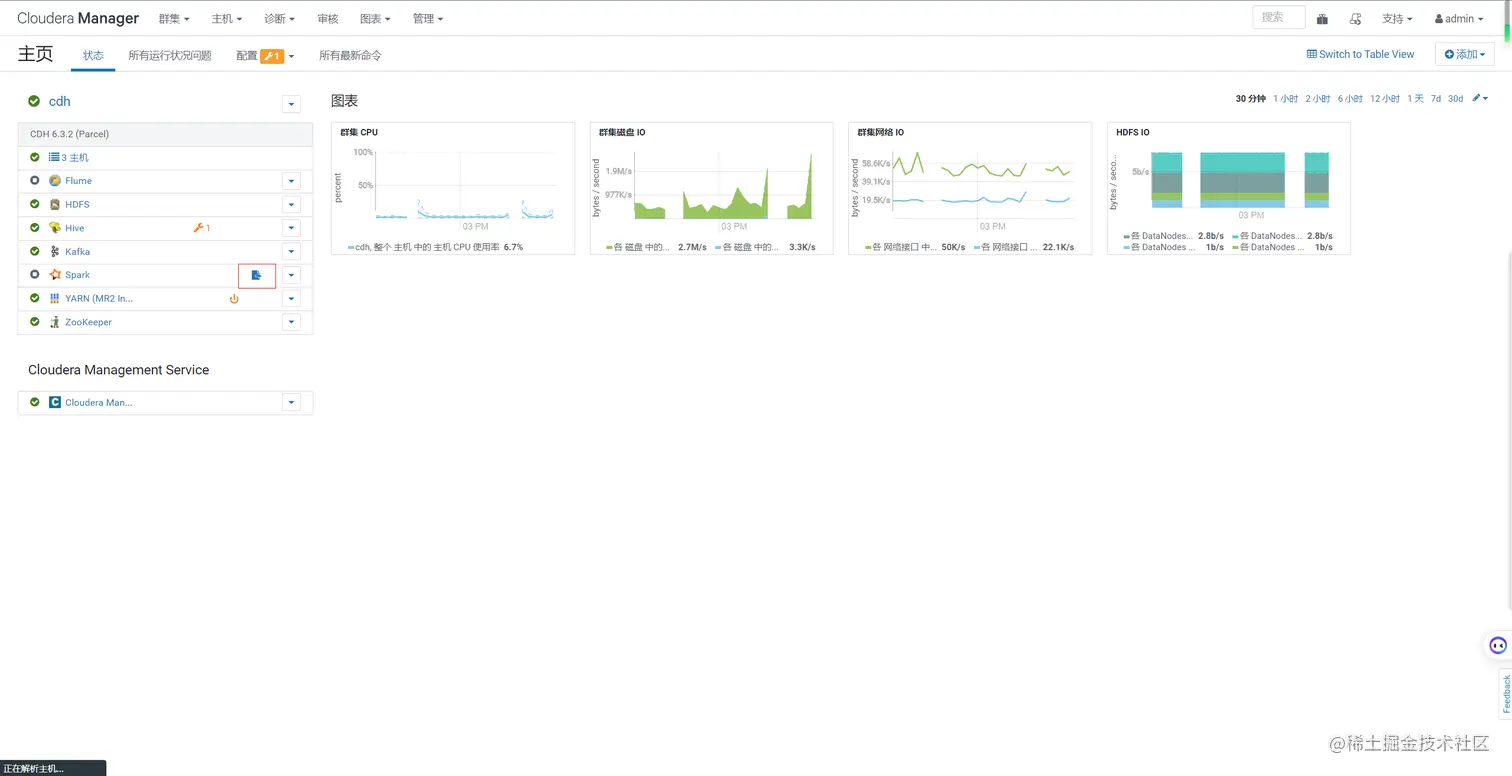This screenshot has width=1512, height=776.
Task: Open the Spark actions dropdown arrow
Action: (x=291, y=275)
